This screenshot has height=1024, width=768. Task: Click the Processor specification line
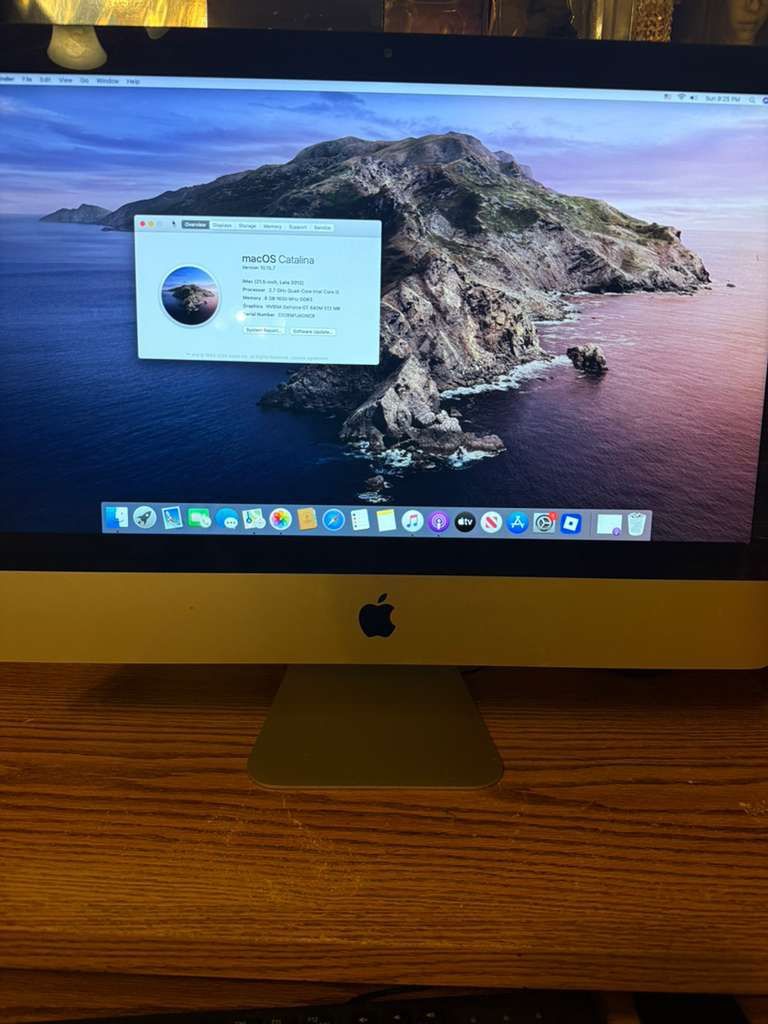point(291,290)
